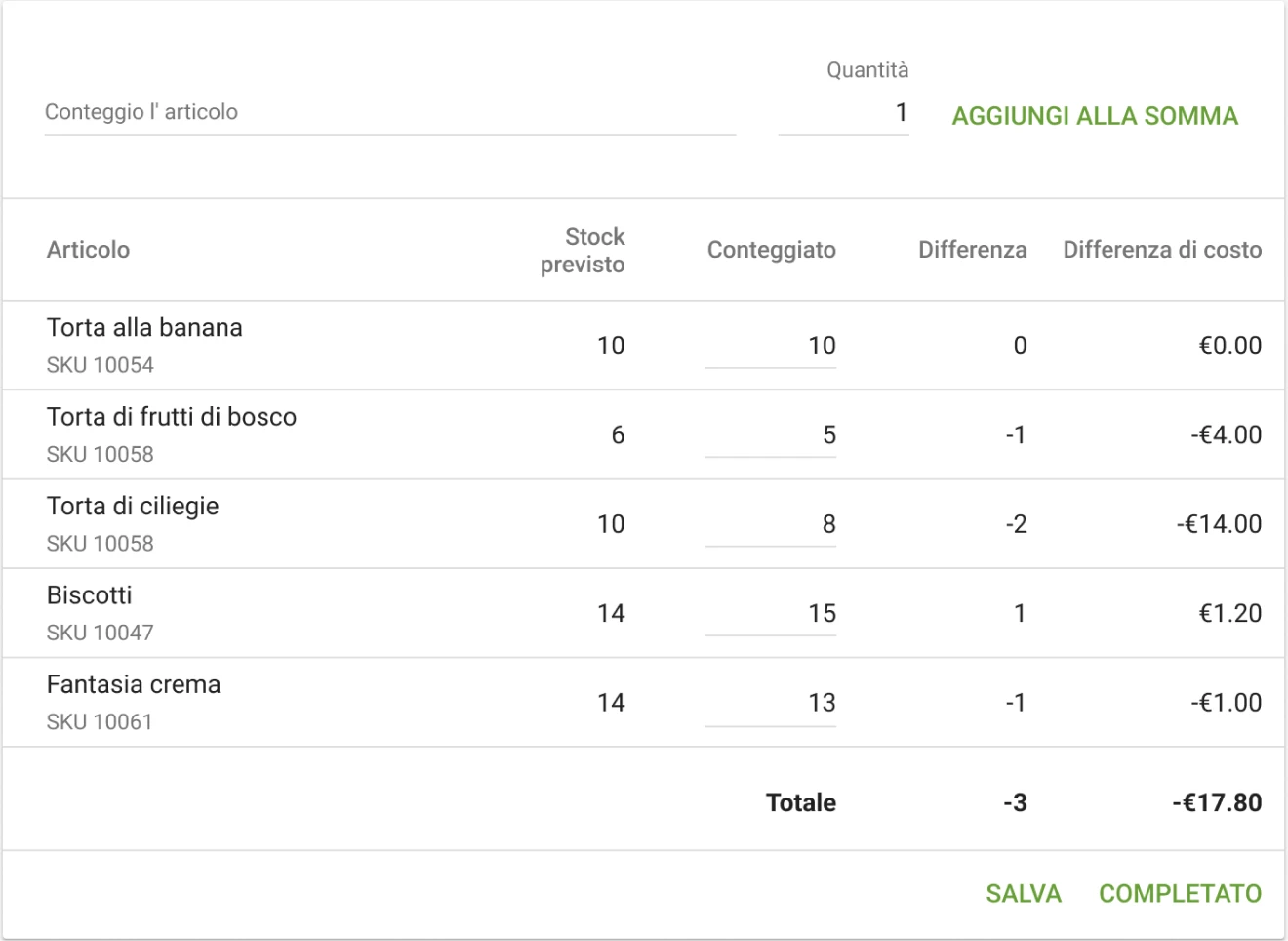
Task: Click the 'Conteggio l'articolo' search field
Action: [x=388, y=112]
